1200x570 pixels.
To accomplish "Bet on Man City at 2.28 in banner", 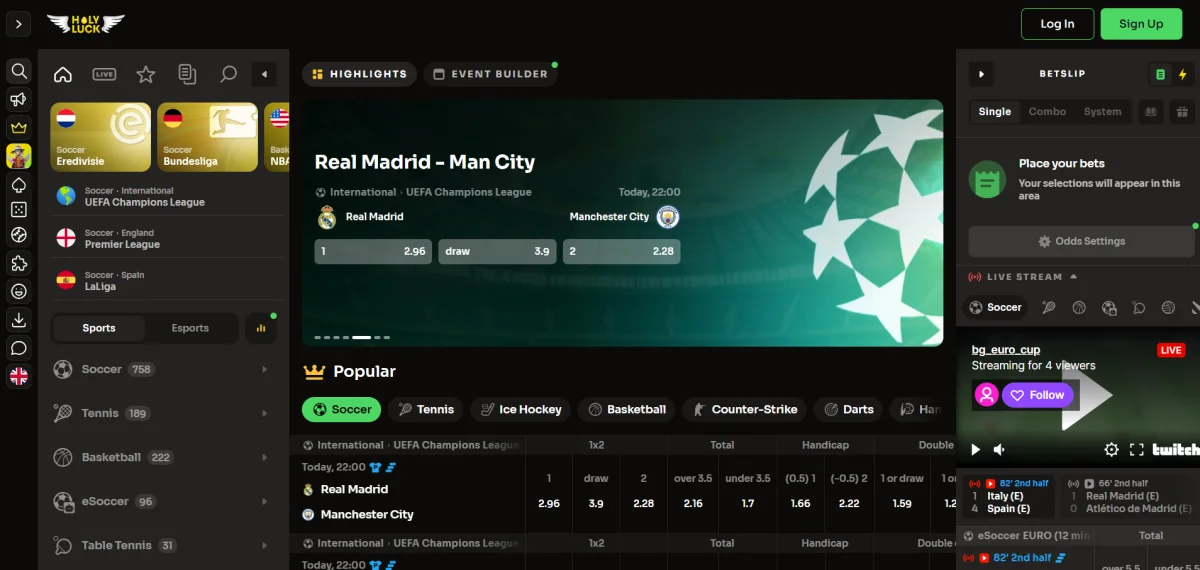I will (x=621, y=251).
